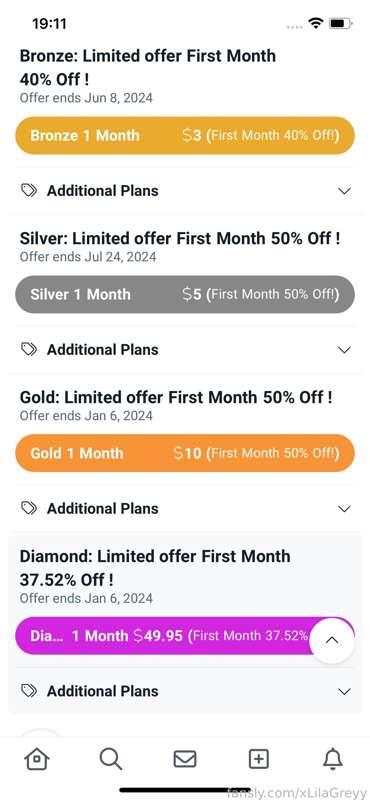
Task: Subscribe with Gold 1 Month $10 button
Action: pyautogui.click(x=185, y=453)
